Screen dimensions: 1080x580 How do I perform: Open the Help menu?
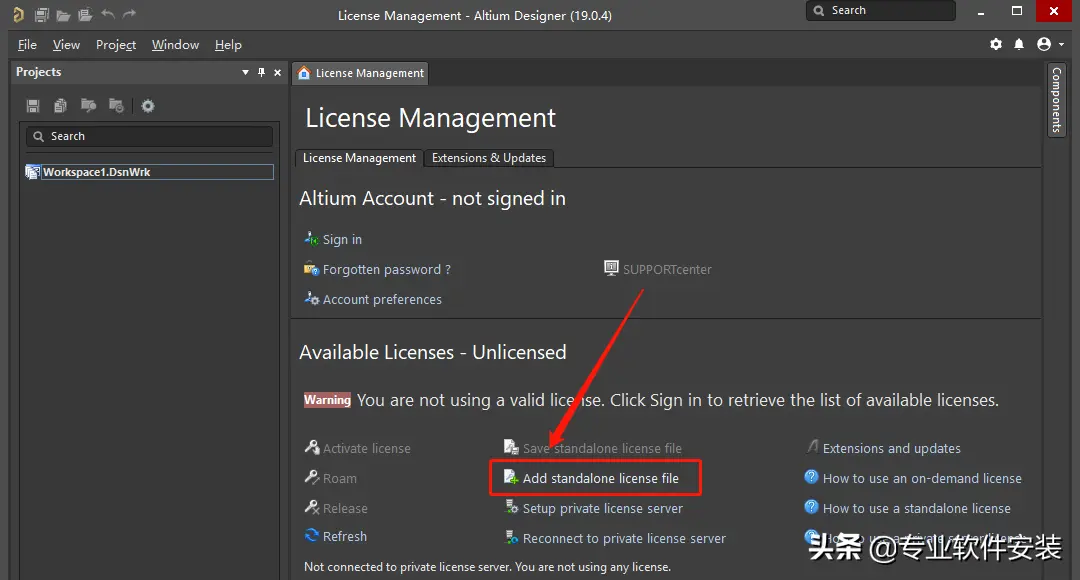pyautogui.click(x=228, y=45)
